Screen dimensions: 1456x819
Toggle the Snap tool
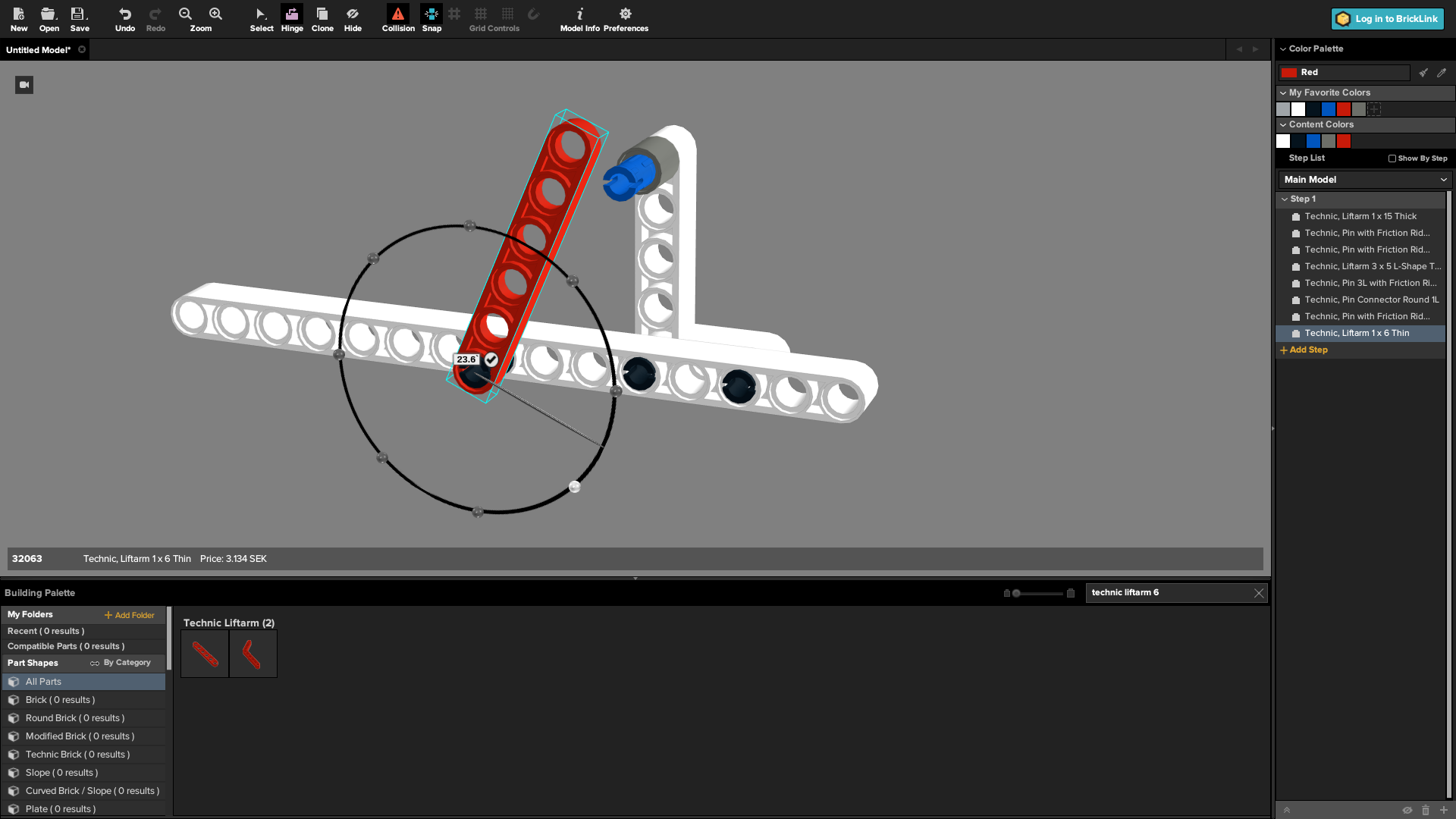[x=431, y=18]
